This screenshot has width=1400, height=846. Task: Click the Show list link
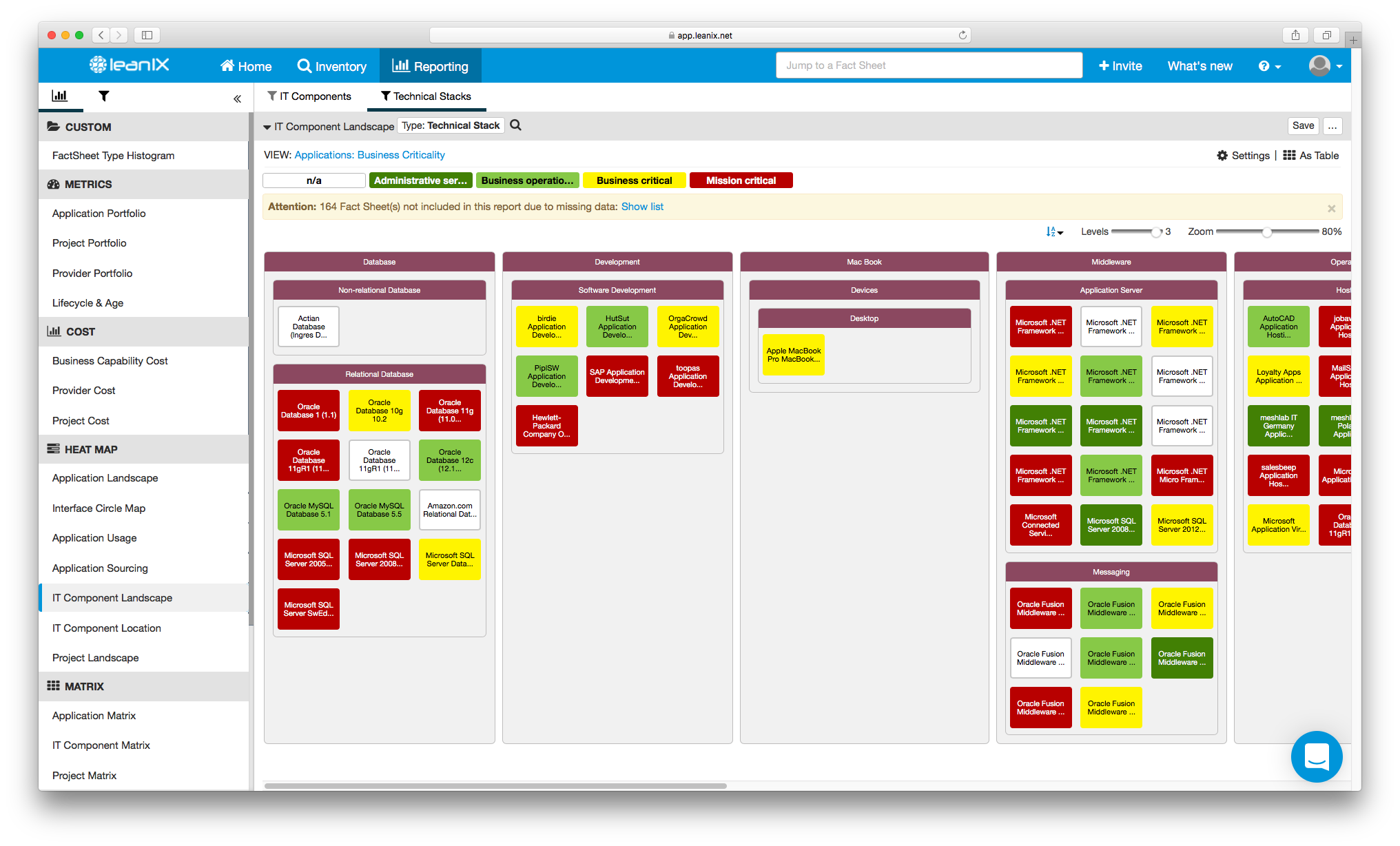pos(642,207)
